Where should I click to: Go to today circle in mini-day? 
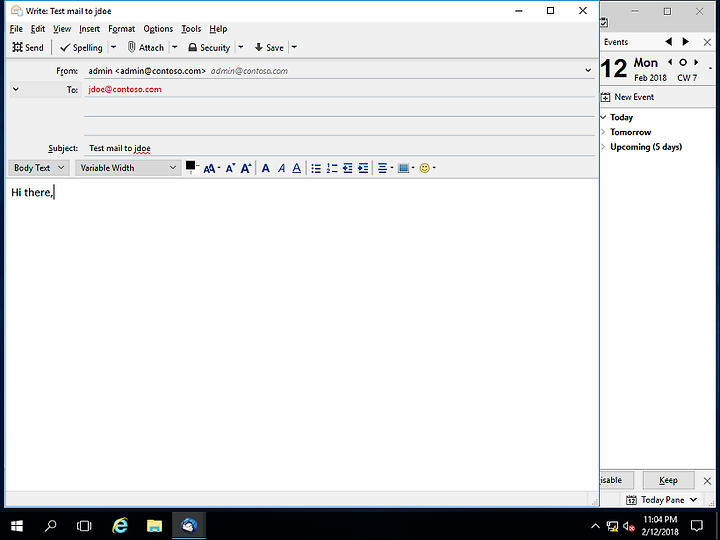click(683, 62)
